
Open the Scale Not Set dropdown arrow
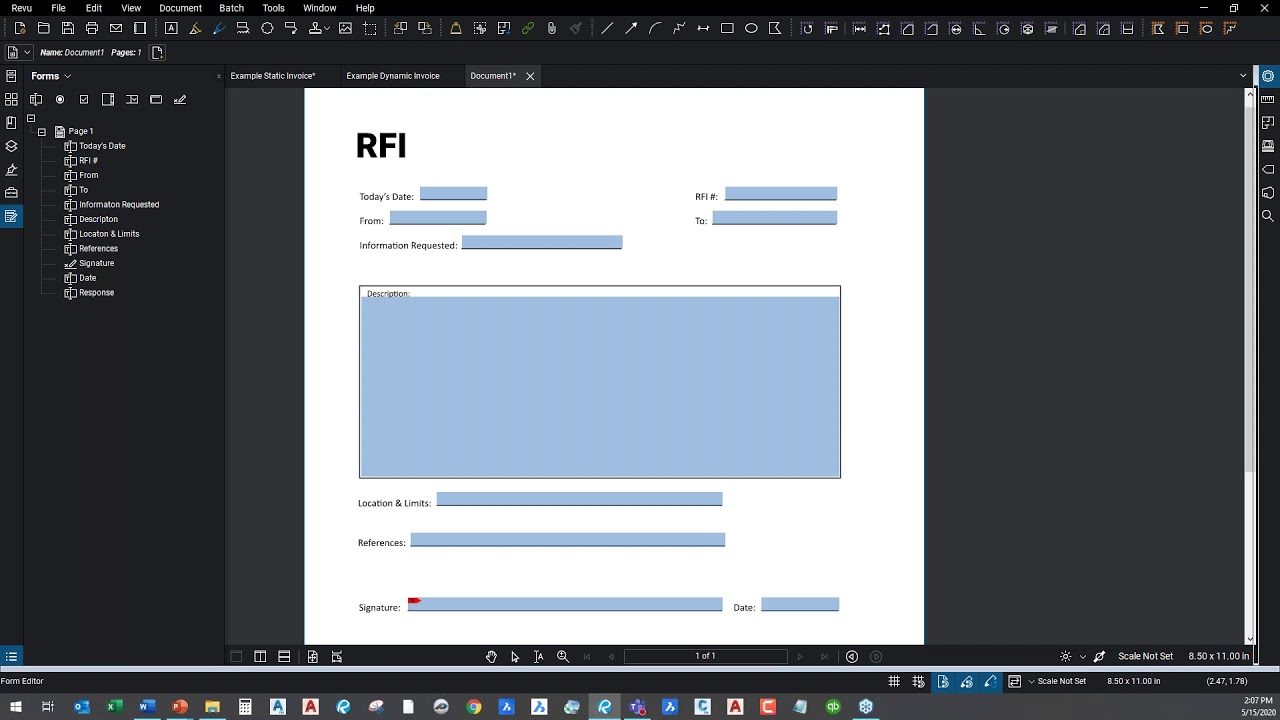point(1031,681)
